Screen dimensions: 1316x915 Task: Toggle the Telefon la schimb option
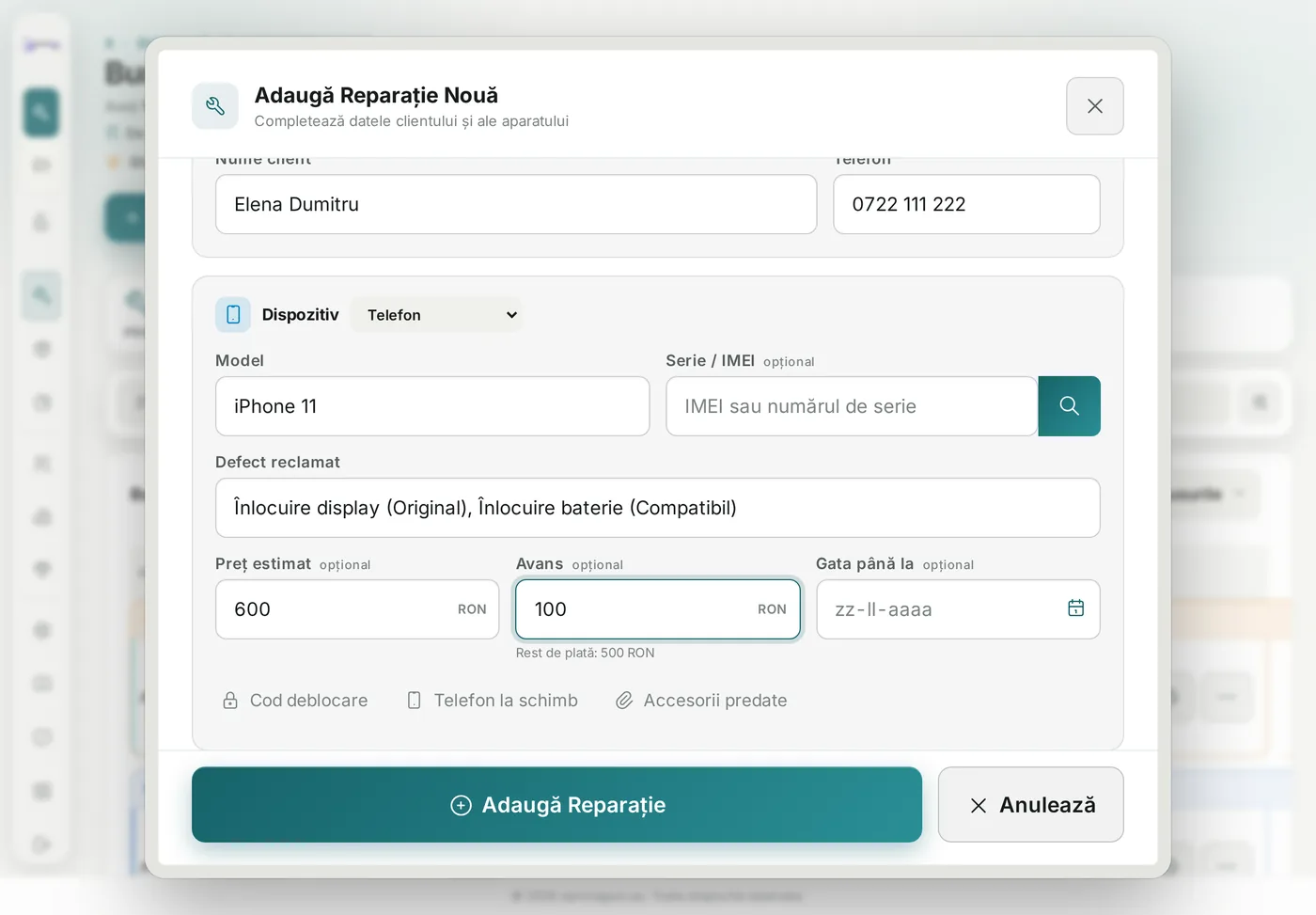click(492, 701)
